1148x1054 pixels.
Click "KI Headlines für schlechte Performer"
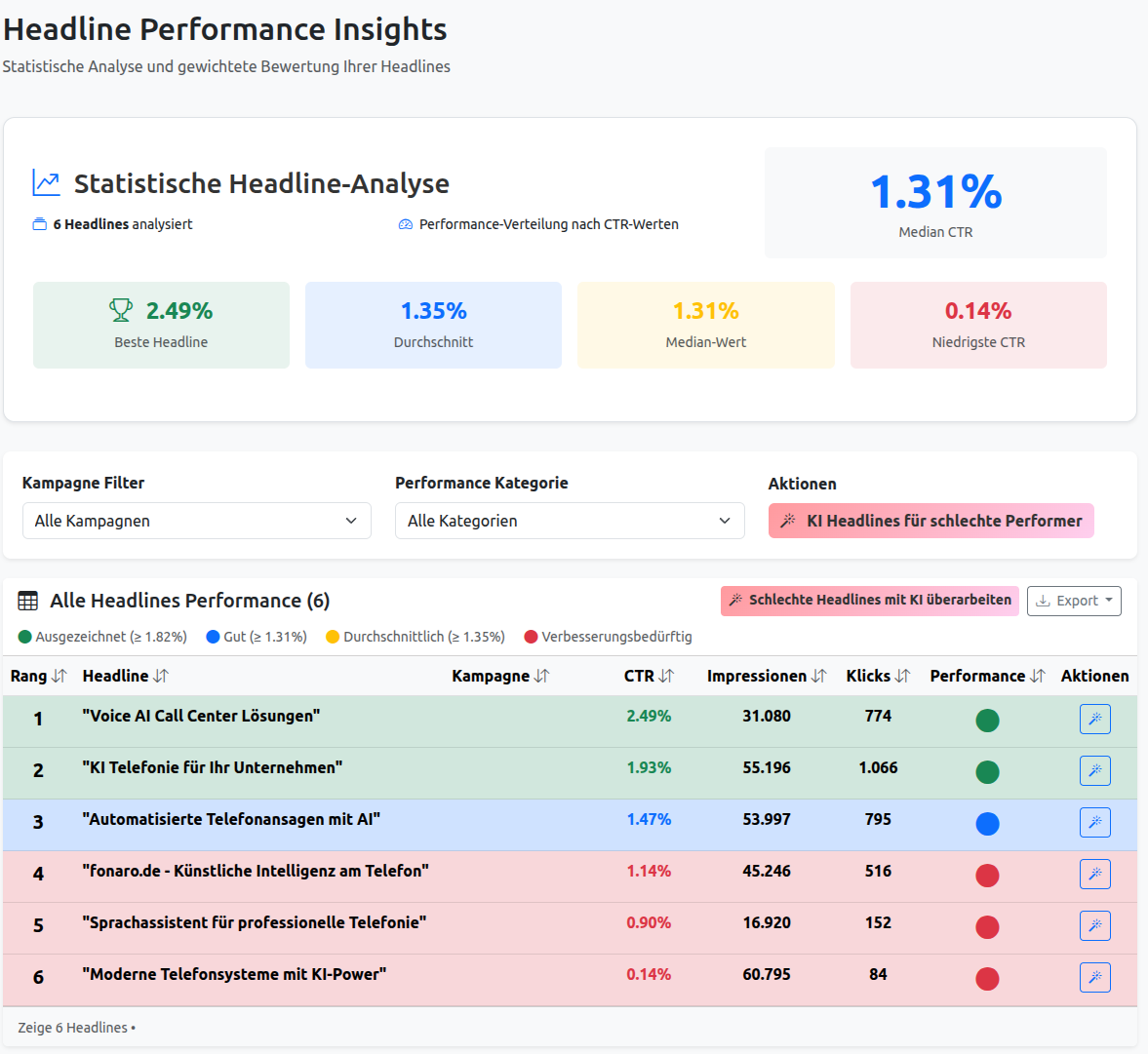(930, 521)
